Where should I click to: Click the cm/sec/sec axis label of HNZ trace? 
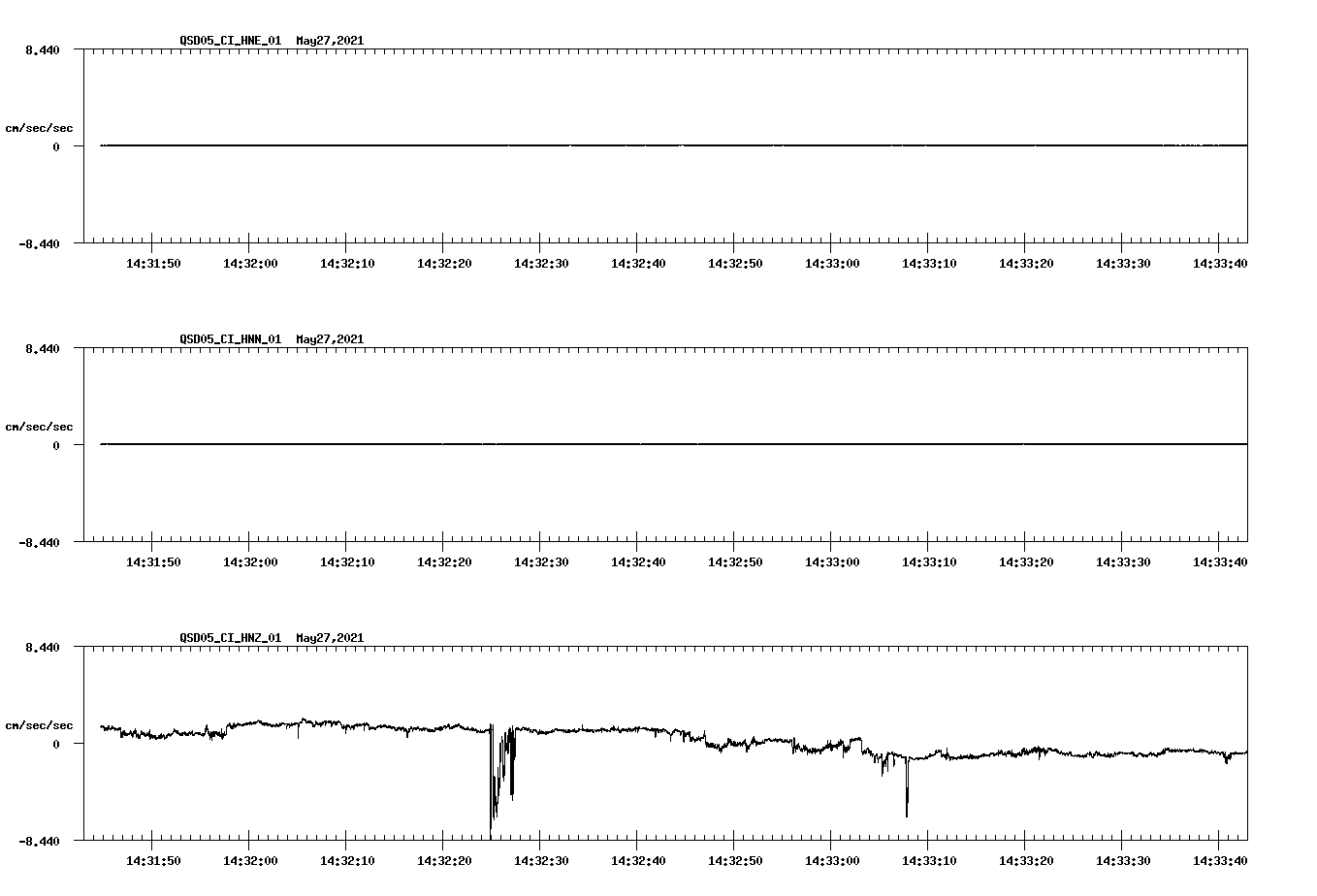[40, 724]
